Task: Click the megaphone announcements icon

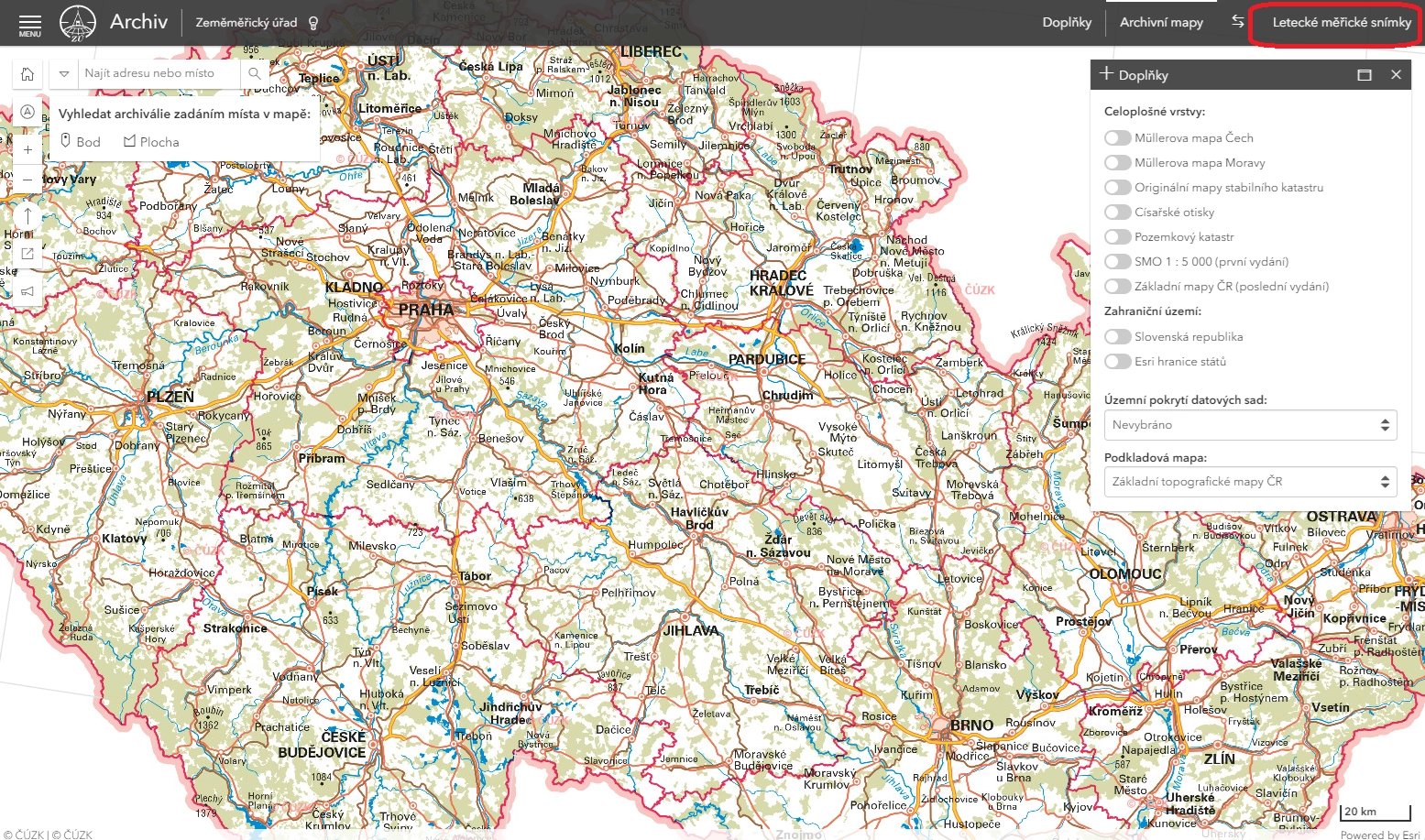Action: pyautogui.click(x=27, y=291)
